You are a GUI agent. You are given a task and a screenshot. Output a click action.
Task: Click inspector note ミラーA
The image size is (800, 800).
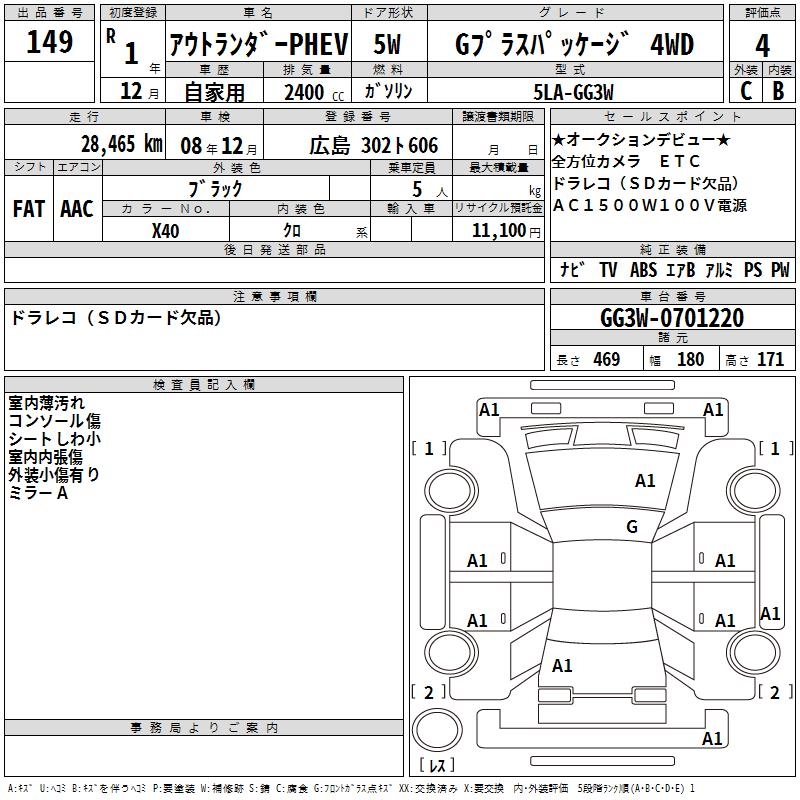[38, 493]
